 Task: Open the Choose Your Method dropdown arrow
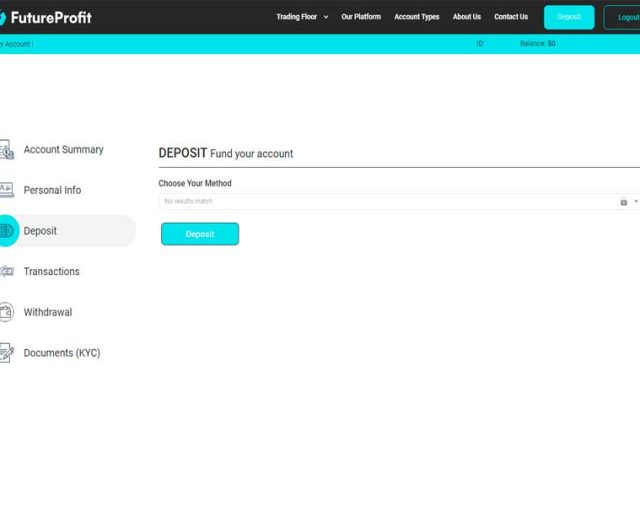coord(636,201)
